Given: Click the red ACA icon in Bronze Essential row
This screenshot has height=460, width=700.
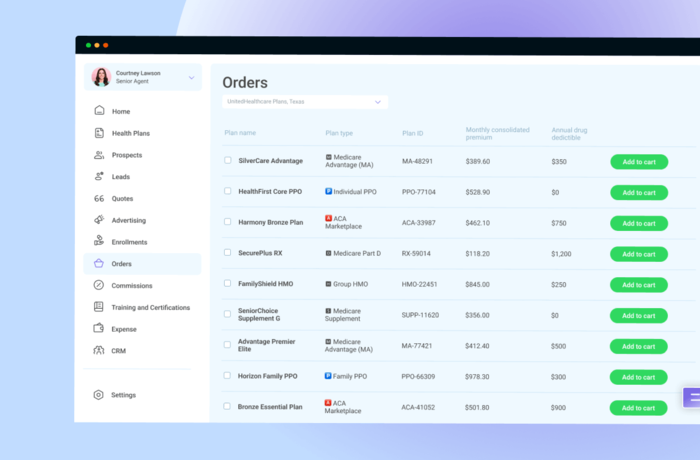Looking at the screenshot, I should (x=328, y=403).
